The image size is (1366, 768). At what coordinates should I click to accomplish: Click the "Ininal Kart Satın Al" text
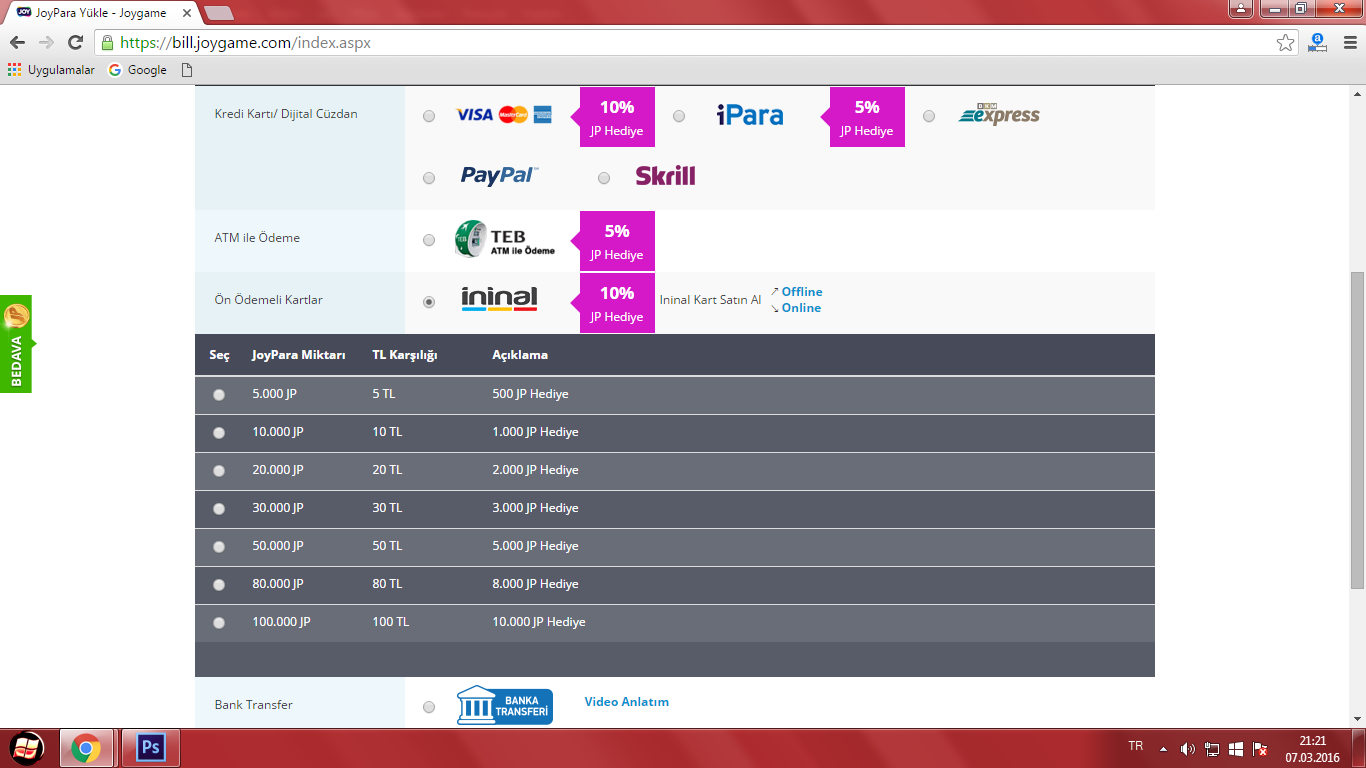point(710,300)
